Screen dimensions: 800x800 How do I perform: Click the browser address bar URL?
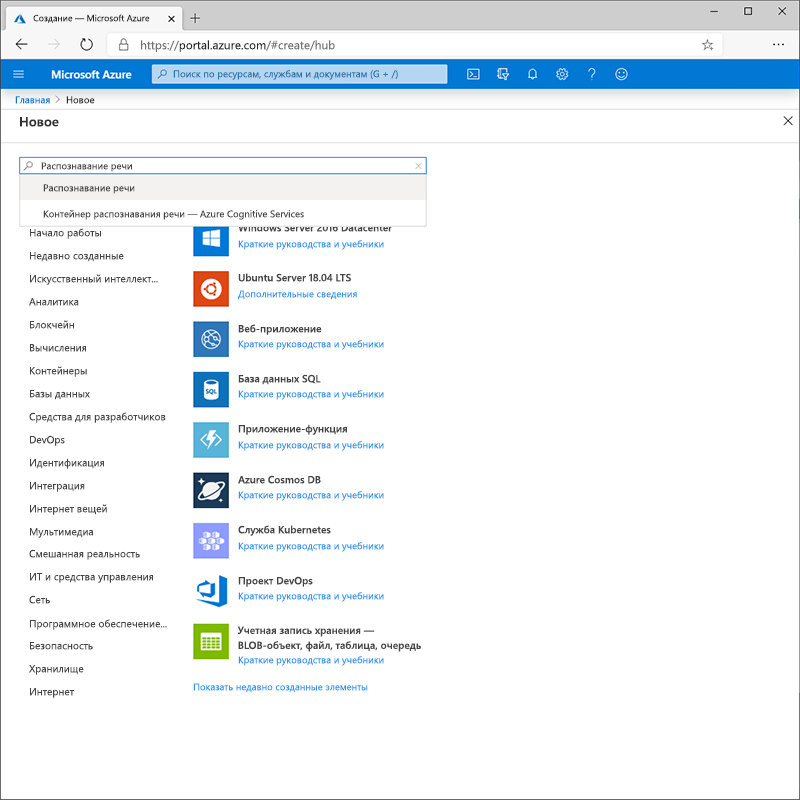coord(237,45)
